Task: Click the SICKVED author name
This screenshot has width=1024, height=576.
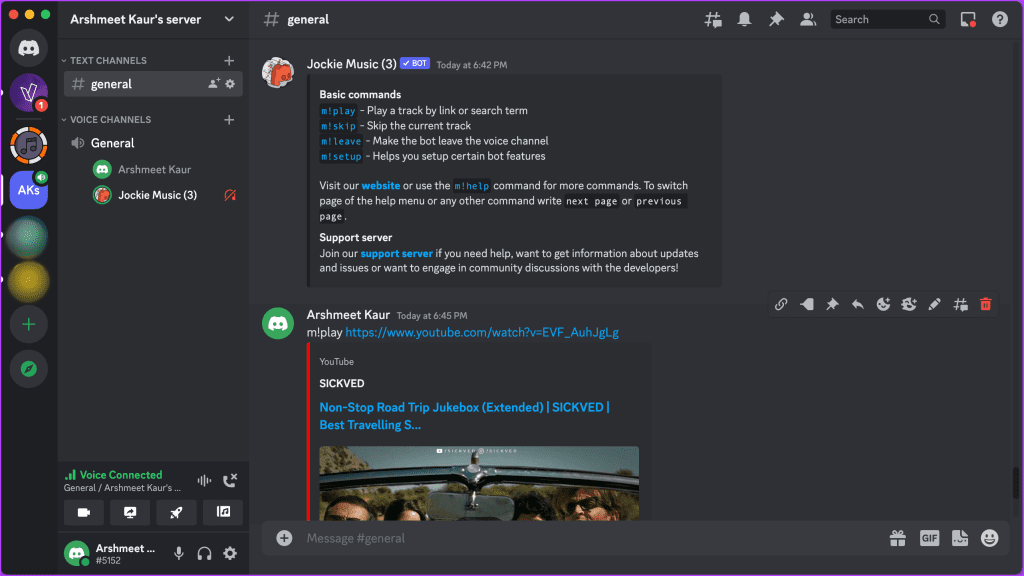Action: [x=342, y=383]
